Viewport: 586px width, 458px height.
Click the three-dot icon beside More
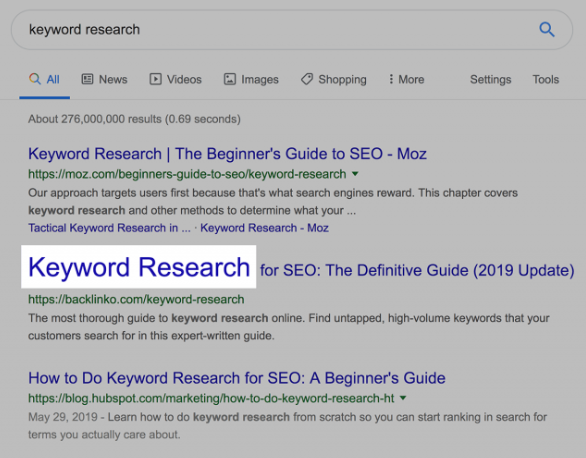[x=391, y=79]
